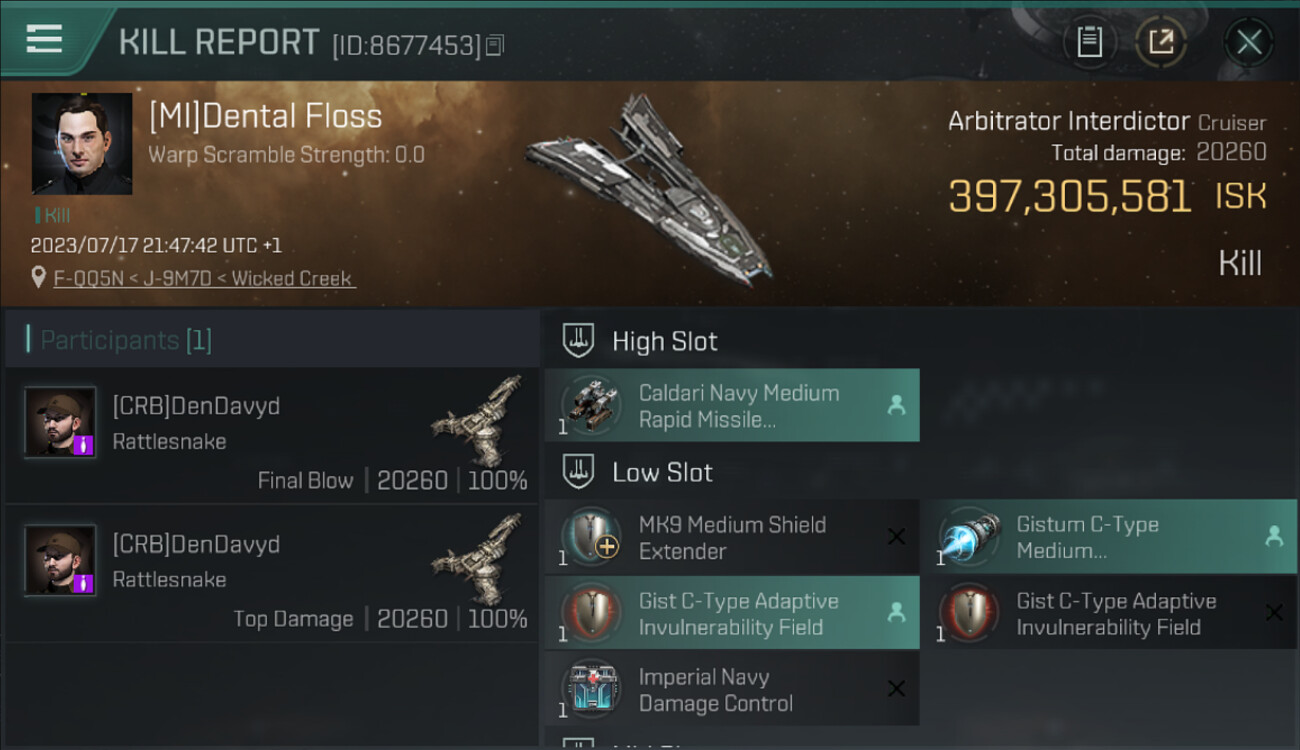View the Arbitrator Interdictor ship image

tap(648, 190)
